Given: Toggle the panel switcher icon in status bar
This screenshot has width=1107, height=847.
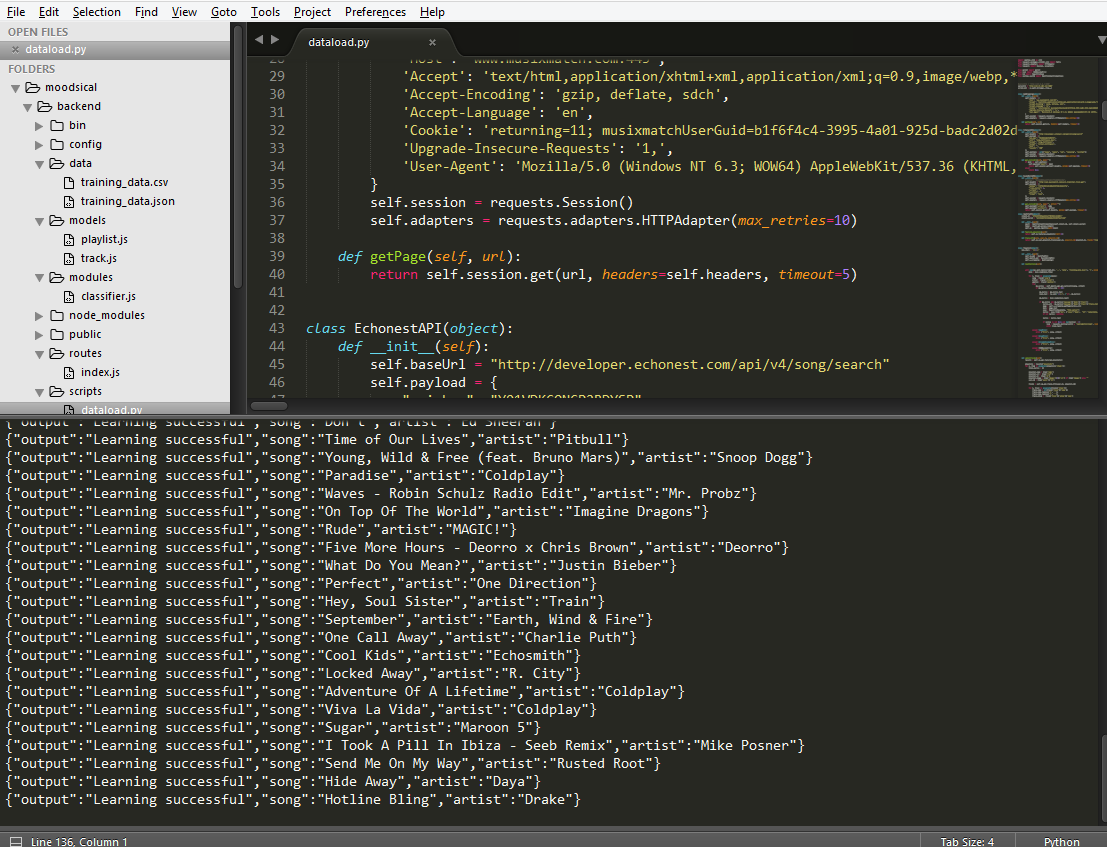Looking at the screenshot, I should [x=16, y=841].
